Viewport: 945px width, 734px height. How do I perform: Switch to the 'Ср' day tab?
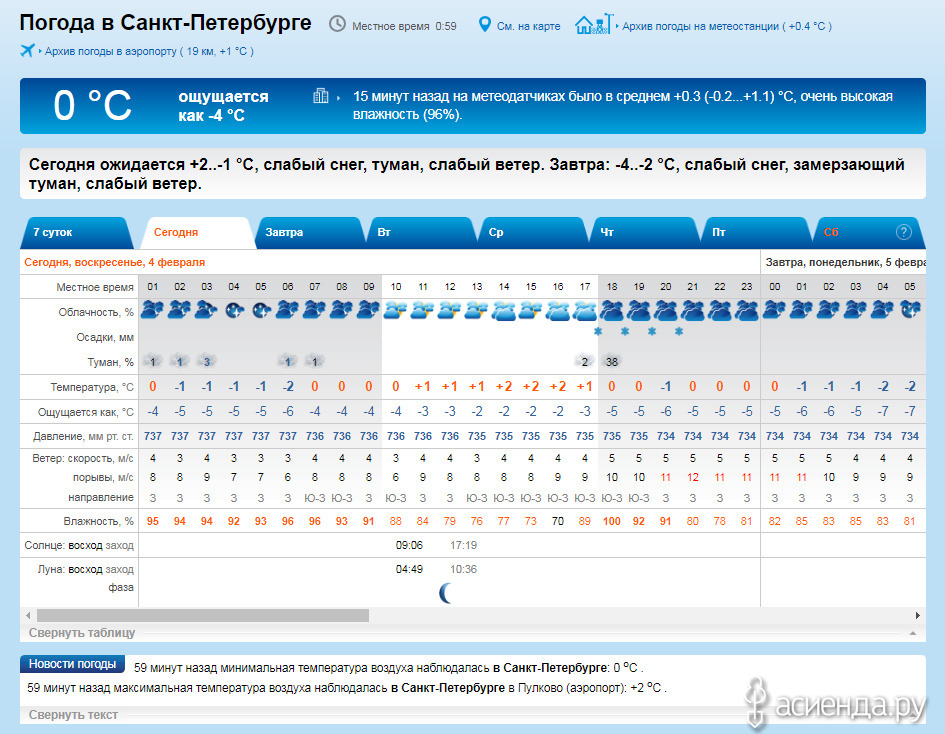[x=496, y=232]
